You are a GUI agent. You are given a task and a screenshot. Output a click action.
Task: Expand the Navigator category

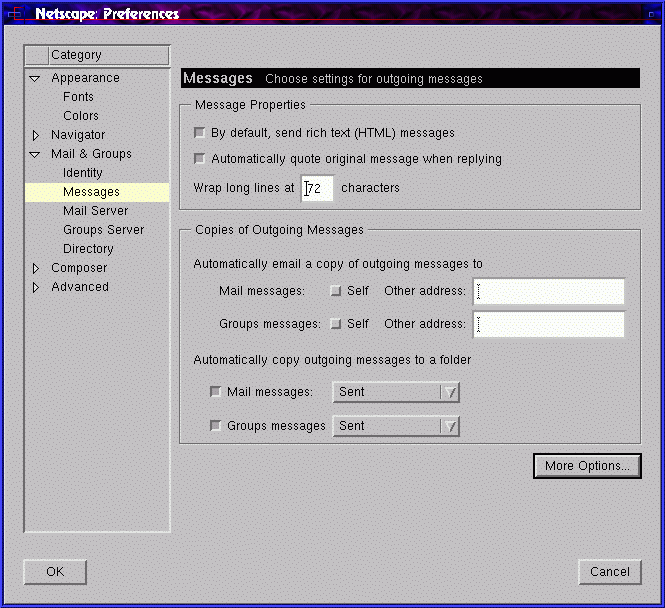36,135
